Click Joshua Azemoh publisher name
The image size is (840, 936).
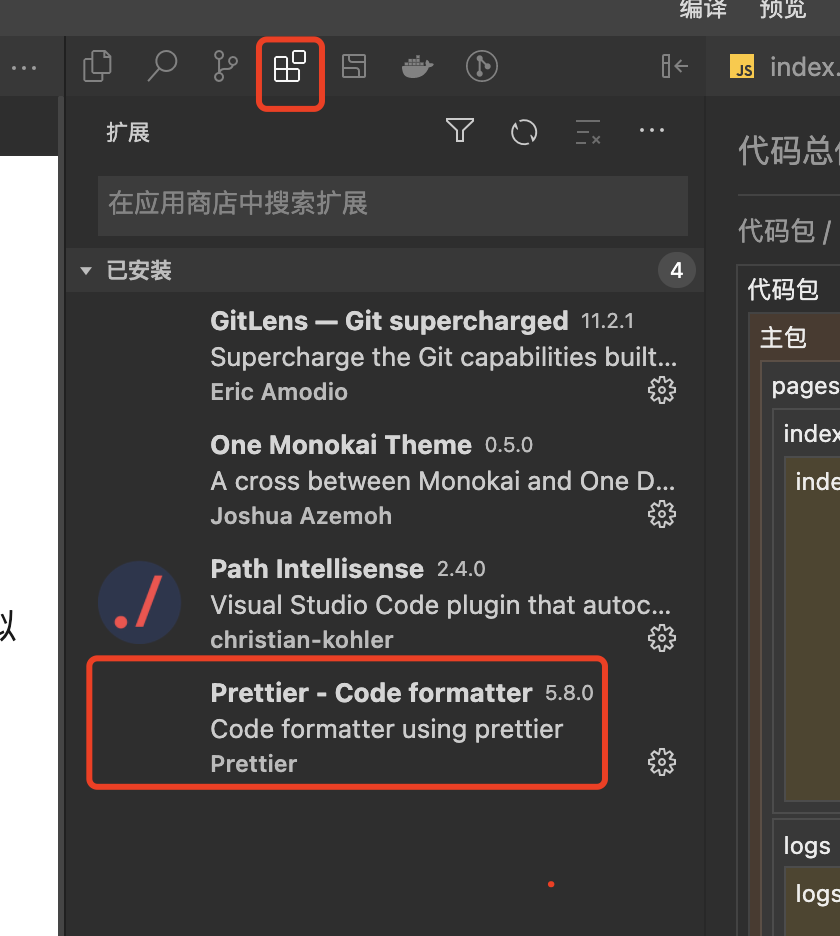(301, 516)
